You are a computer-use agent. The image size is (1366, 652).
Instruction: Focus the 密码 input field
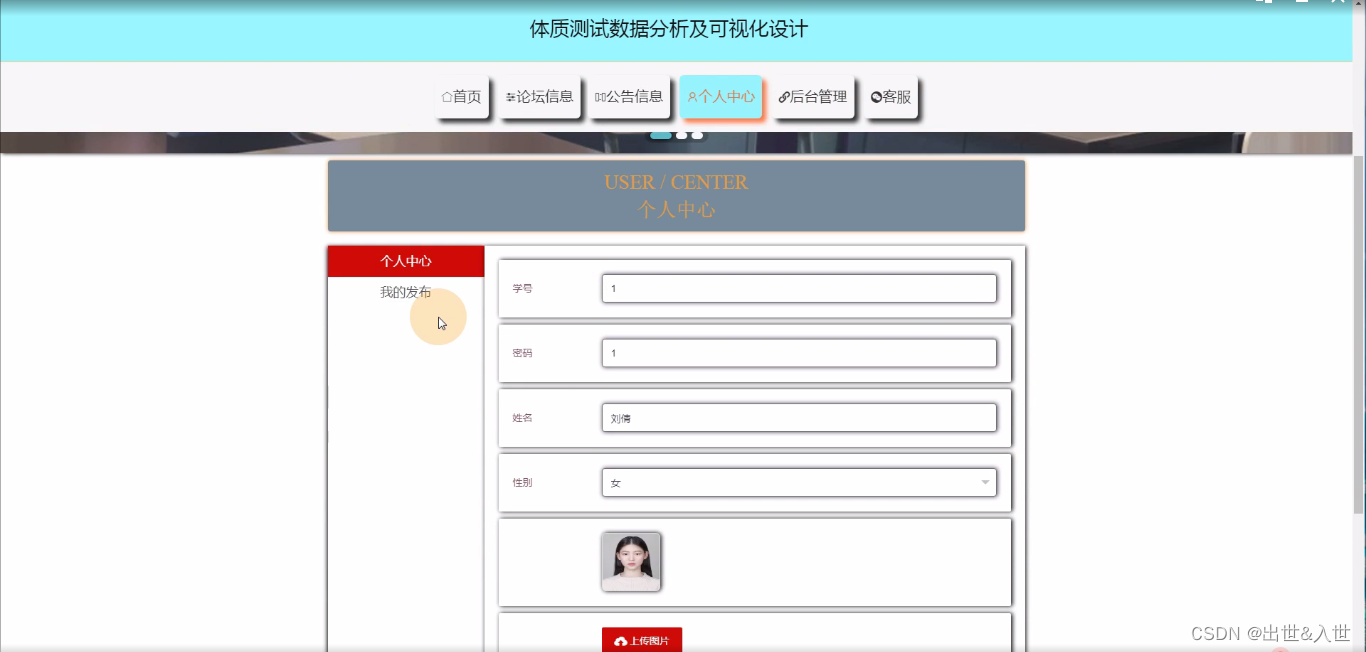pos(799,353)
